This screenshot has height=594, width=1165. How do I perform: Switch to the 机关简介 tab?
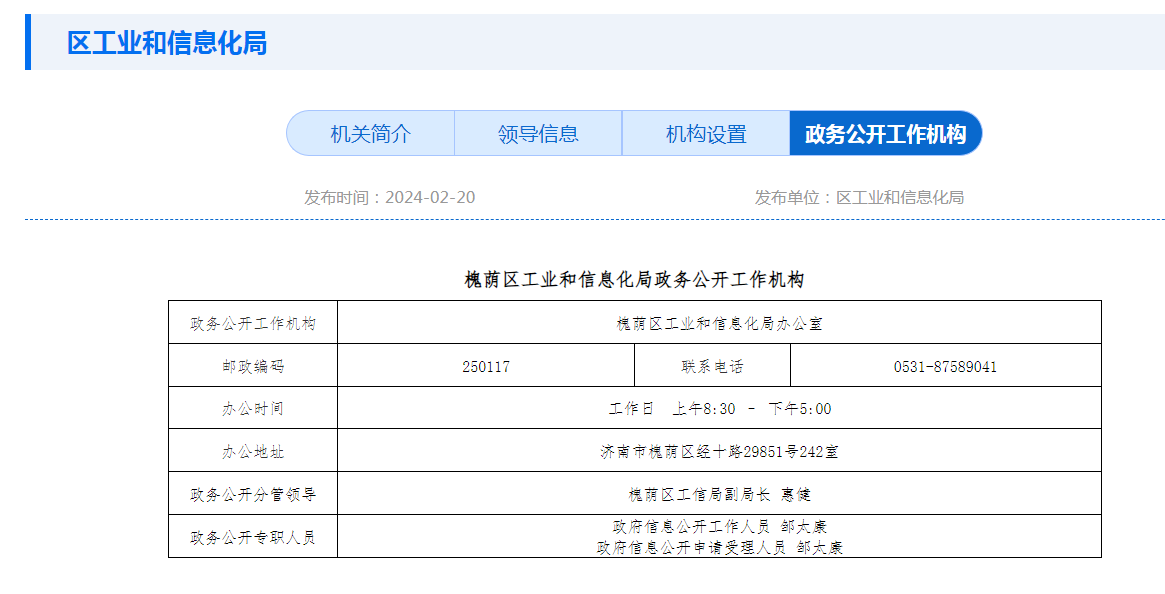point(370,134)
